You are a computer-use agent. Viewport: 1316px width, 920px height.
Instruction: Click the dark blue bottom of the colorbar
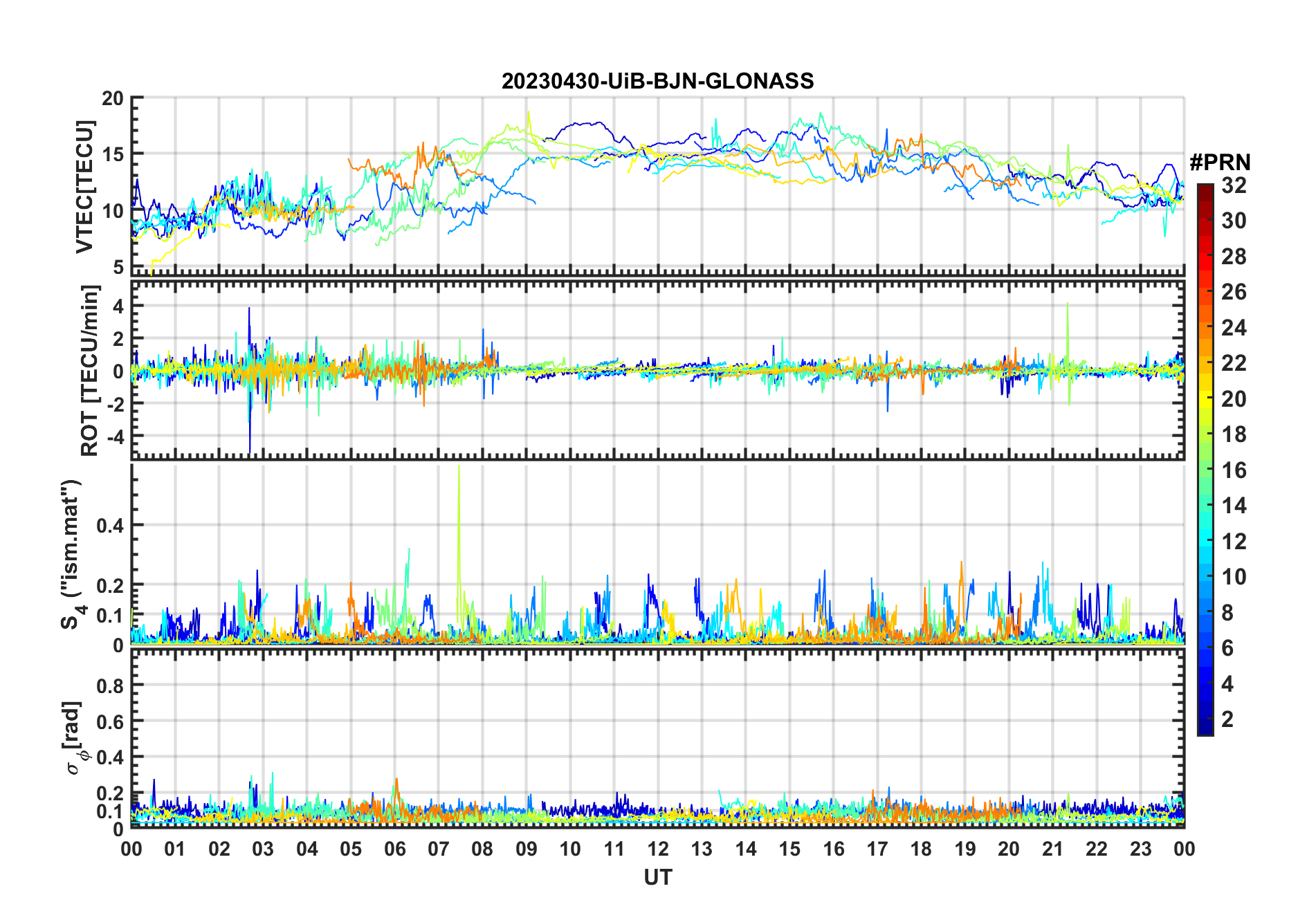click(x=1205, y=728)
